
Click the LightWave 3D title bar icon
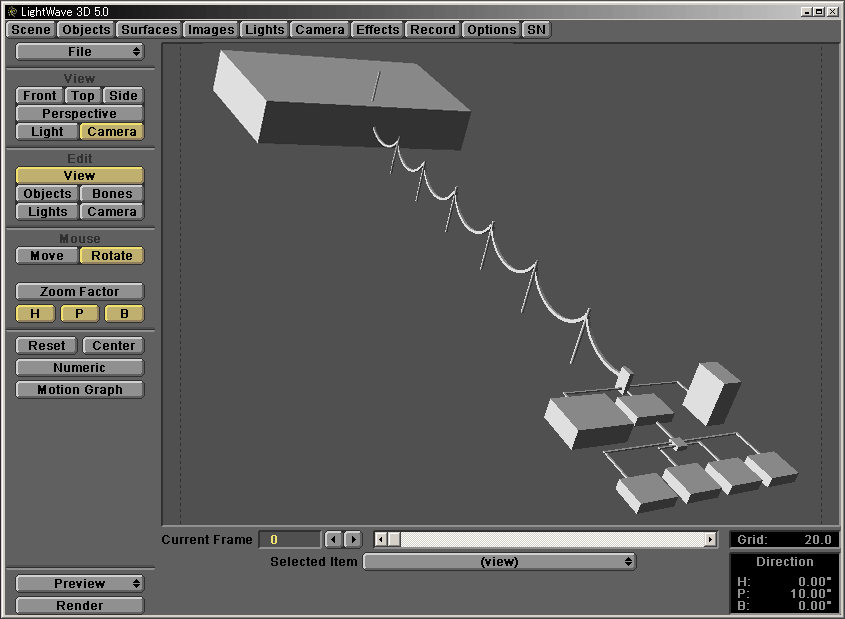(11, 11)
